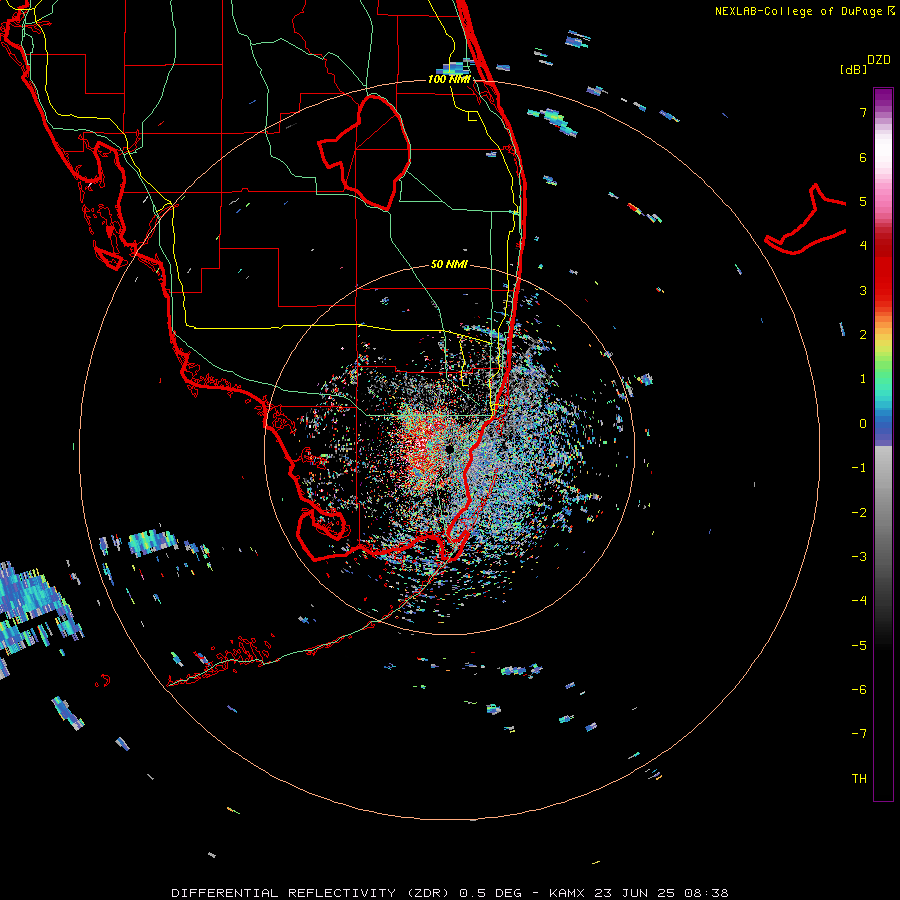Viewport: 900px width, 900px height.
Task: Click the [dB] unit label
Action: click(x=854, y=69)
